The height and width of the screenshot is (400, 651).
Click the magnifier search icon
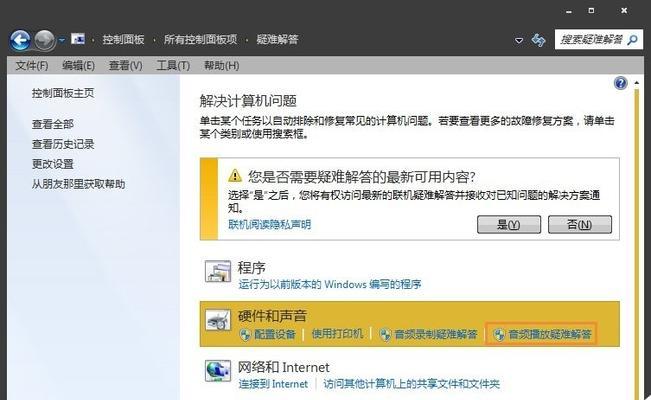(x=633, y=40)
